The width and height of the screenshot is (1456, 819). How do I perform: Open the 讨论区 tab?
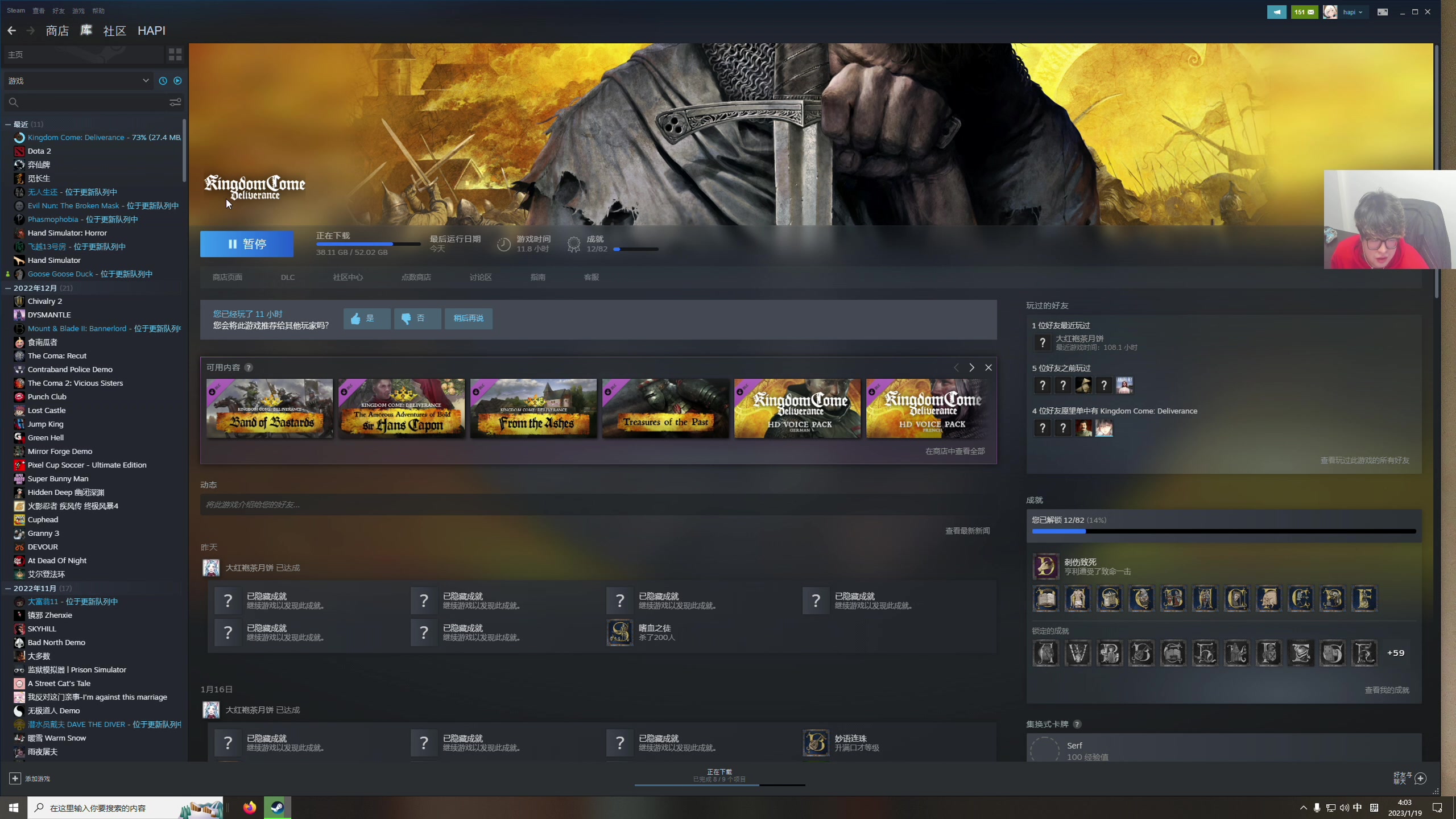click(481, 277)
